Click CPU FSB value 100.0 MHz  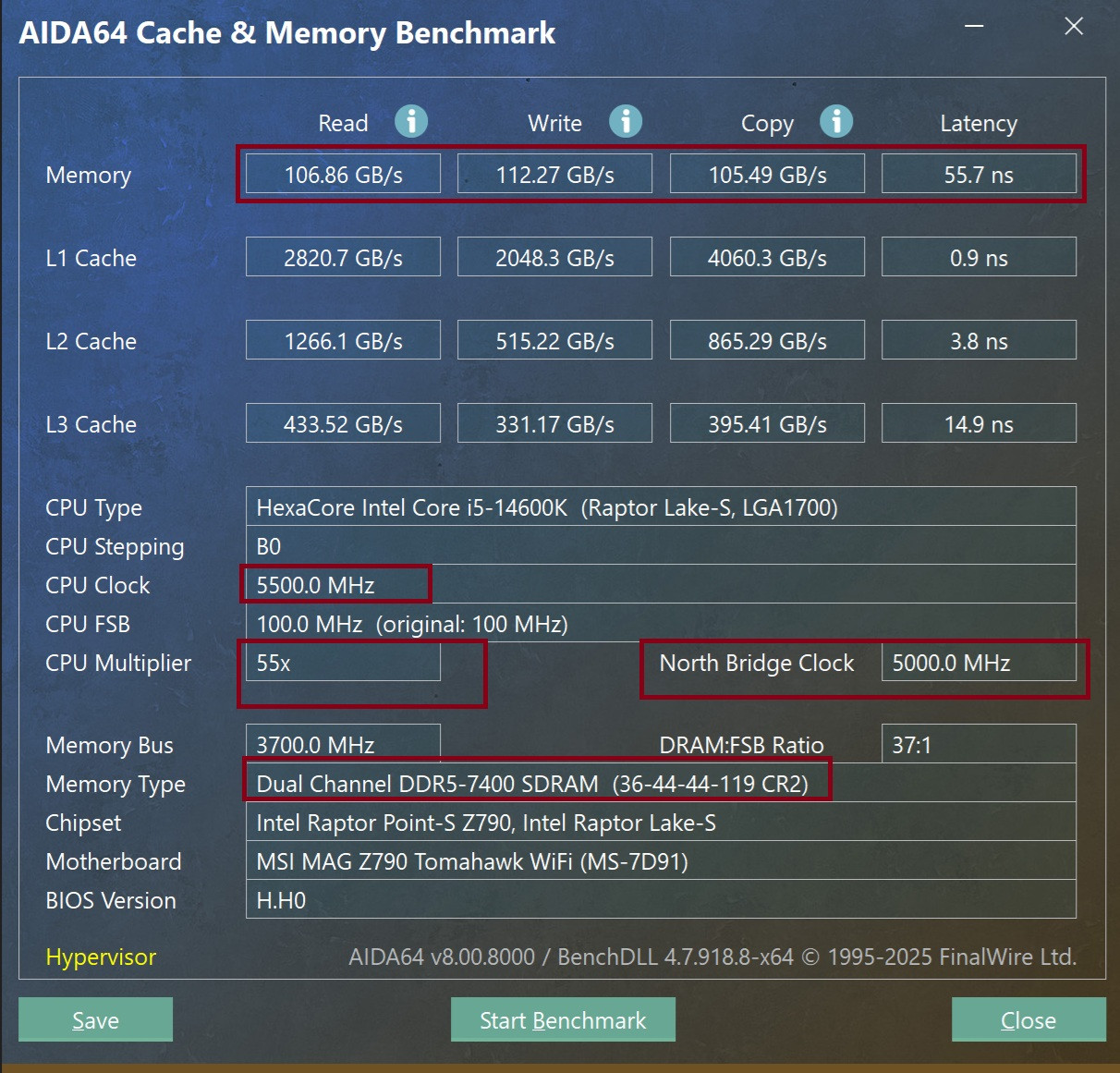pos(661,623)
